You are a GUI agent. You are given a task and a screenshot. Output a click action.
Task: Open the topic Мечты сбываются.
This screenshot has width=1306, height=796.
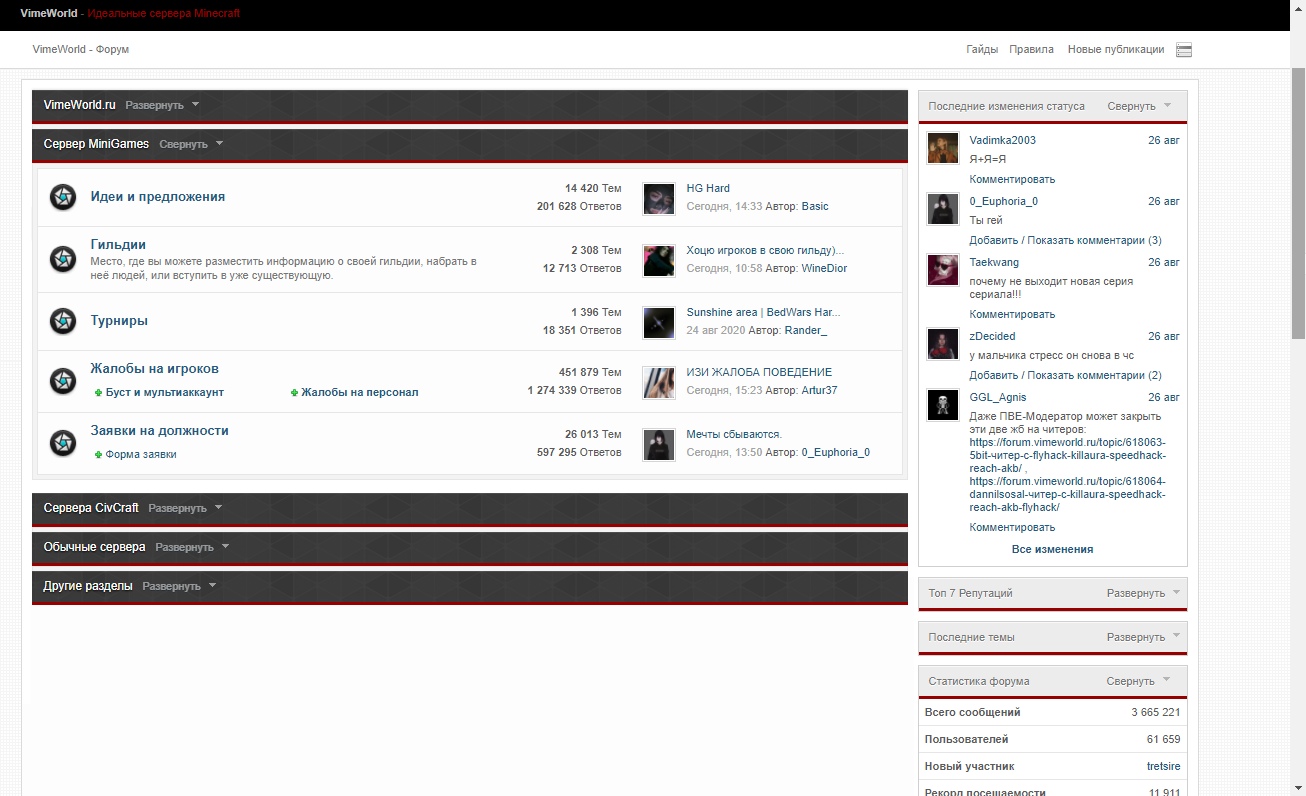[x=734, y=434]
